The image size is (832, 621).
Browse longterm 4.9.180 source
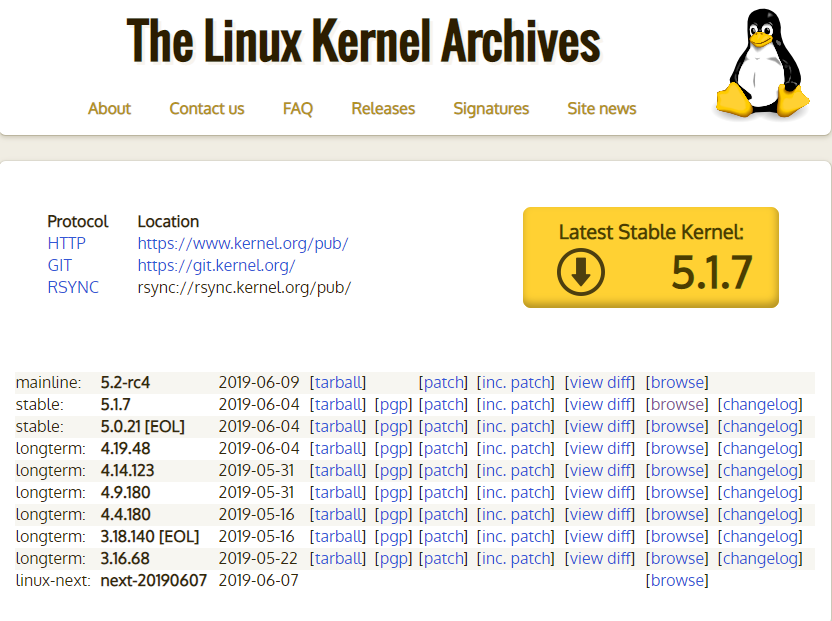(677, 493)
